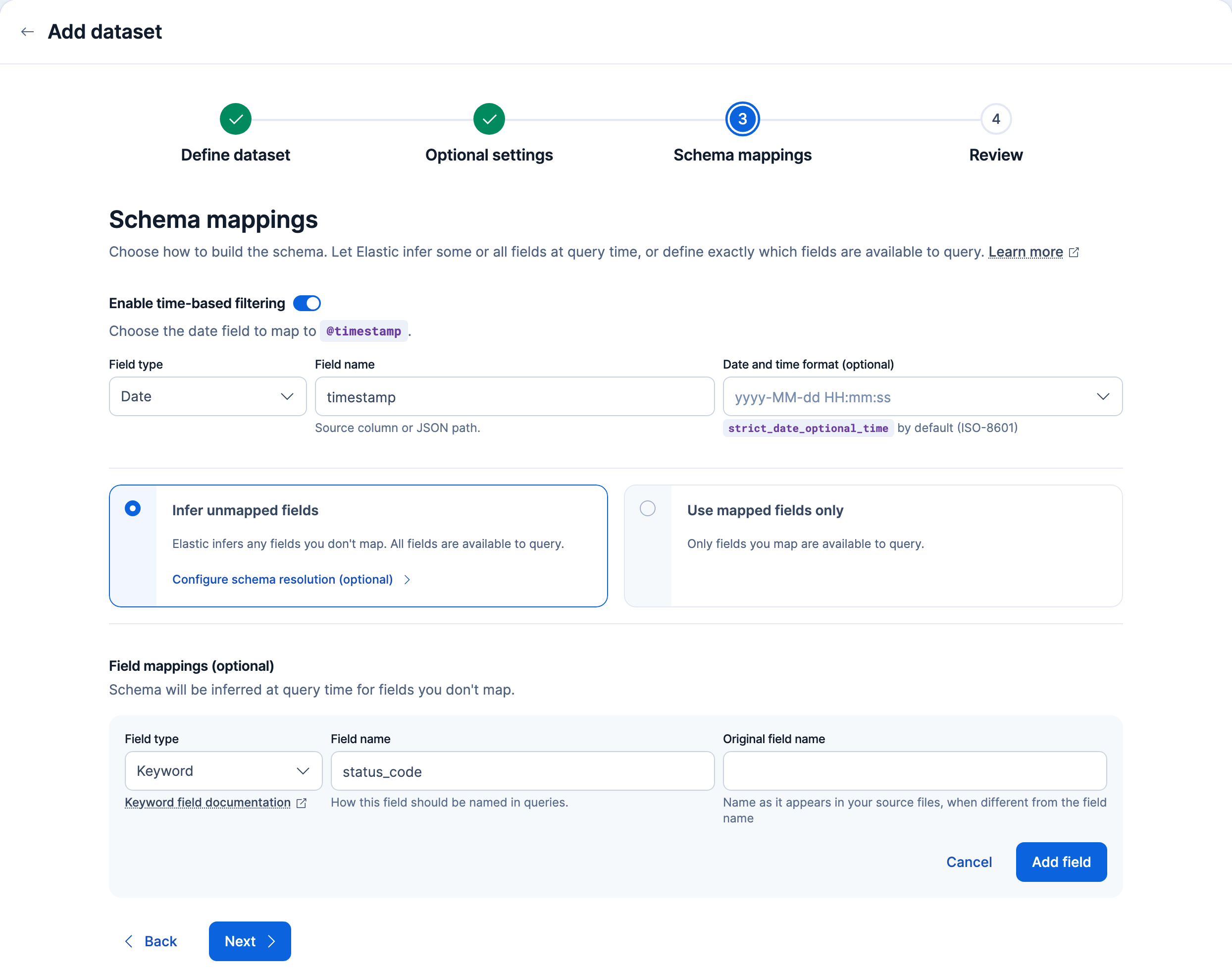Jump to the Review step label
This screenshot has width=1232, height=975.
click(x=996, y=155)
